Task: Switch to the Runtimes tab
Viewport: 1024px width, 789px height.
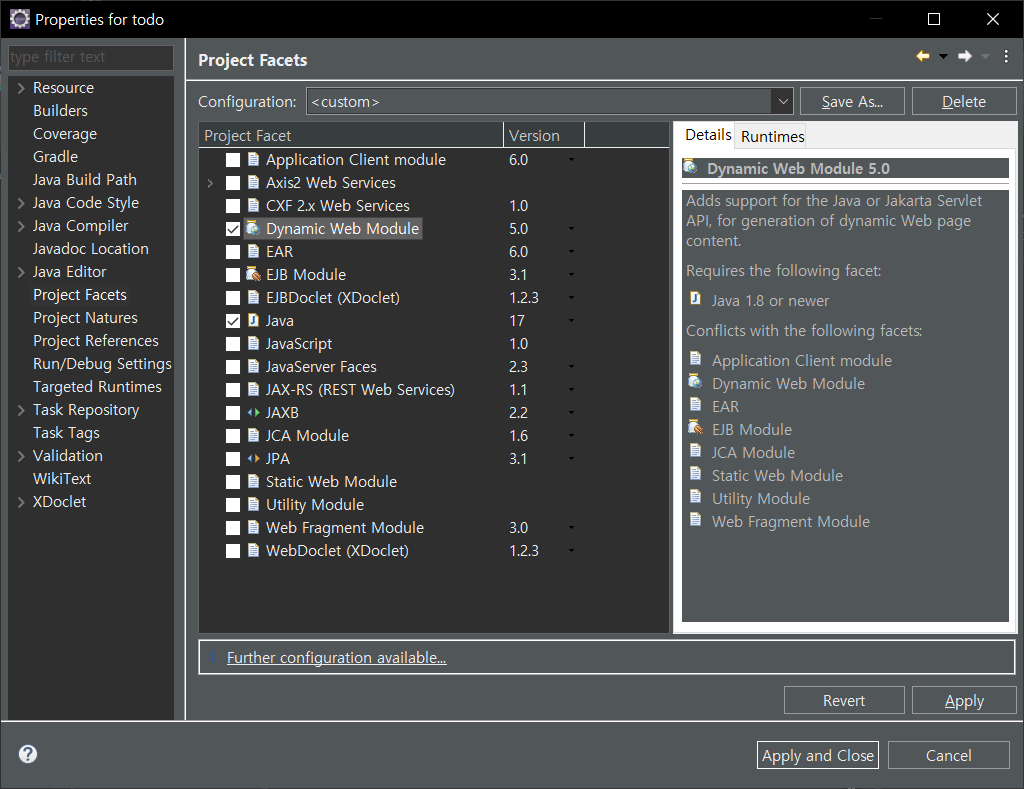Action: [772, 136]
